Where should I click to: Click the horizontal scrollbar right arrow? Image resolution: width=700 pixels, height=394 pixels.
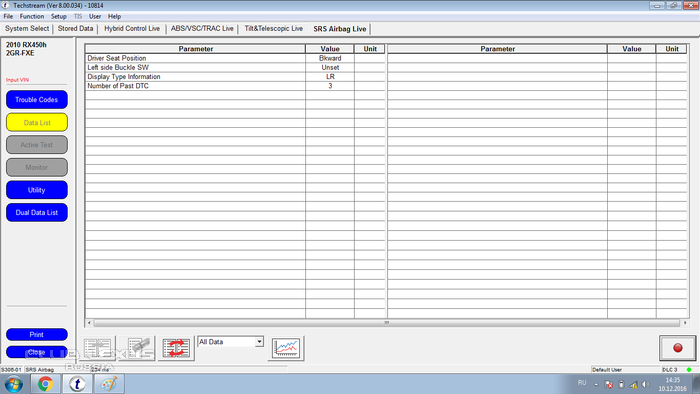(685, 323)
